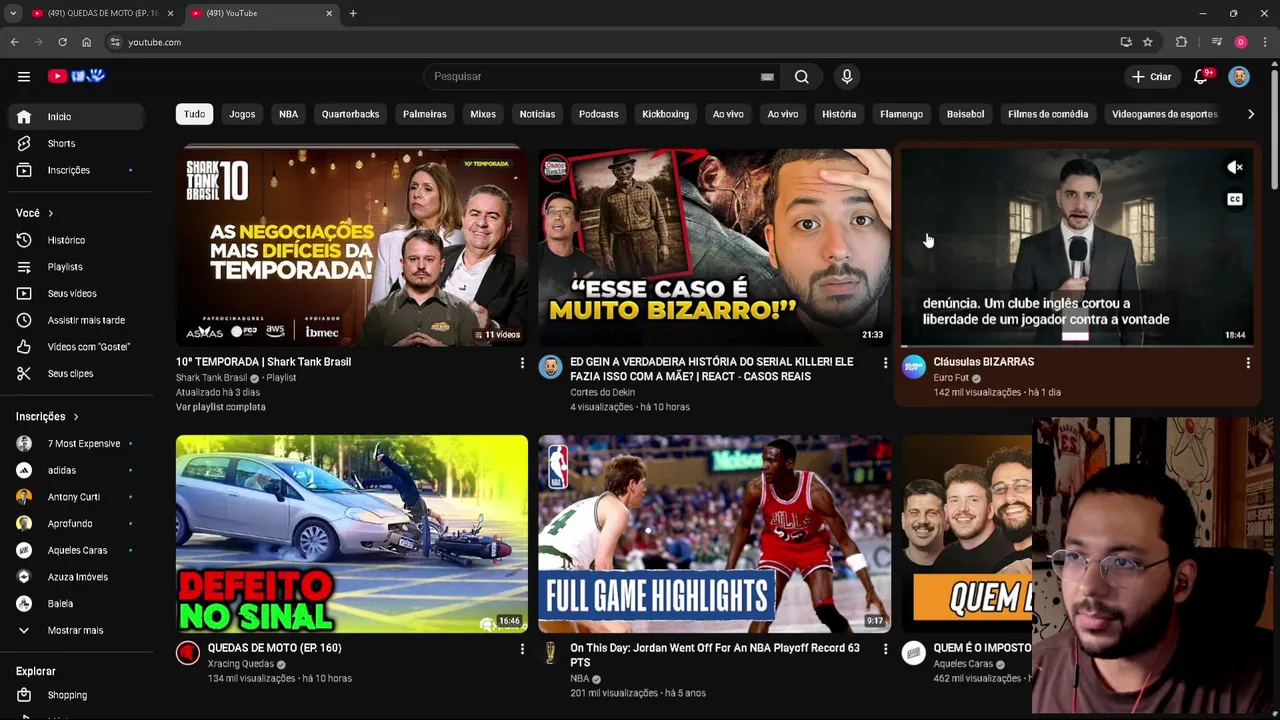Toggle captions on the preview video

(x=1235, y=199)
